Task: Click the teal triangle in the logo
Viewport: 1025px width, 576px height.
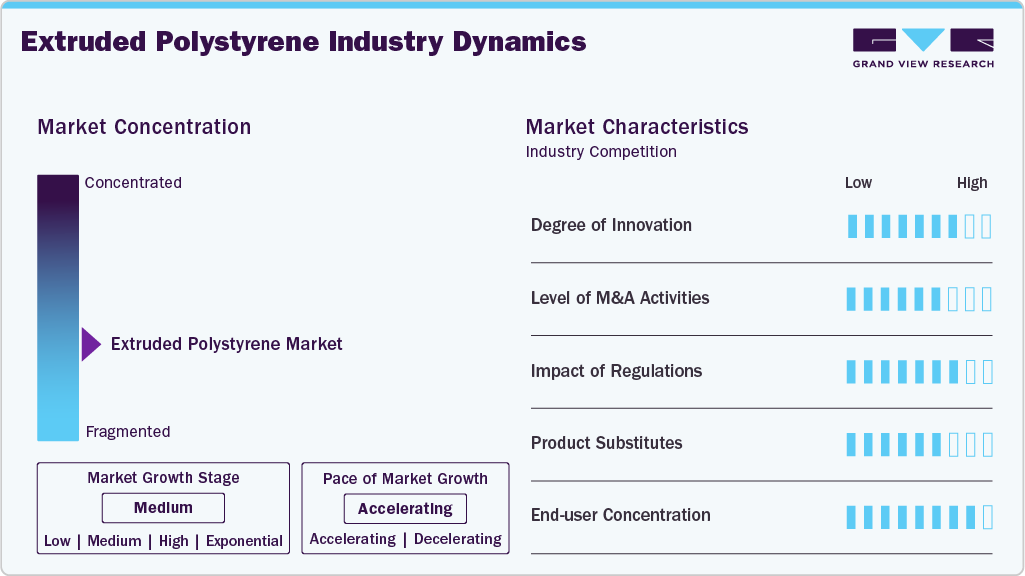Action: (x=921, y=41)
